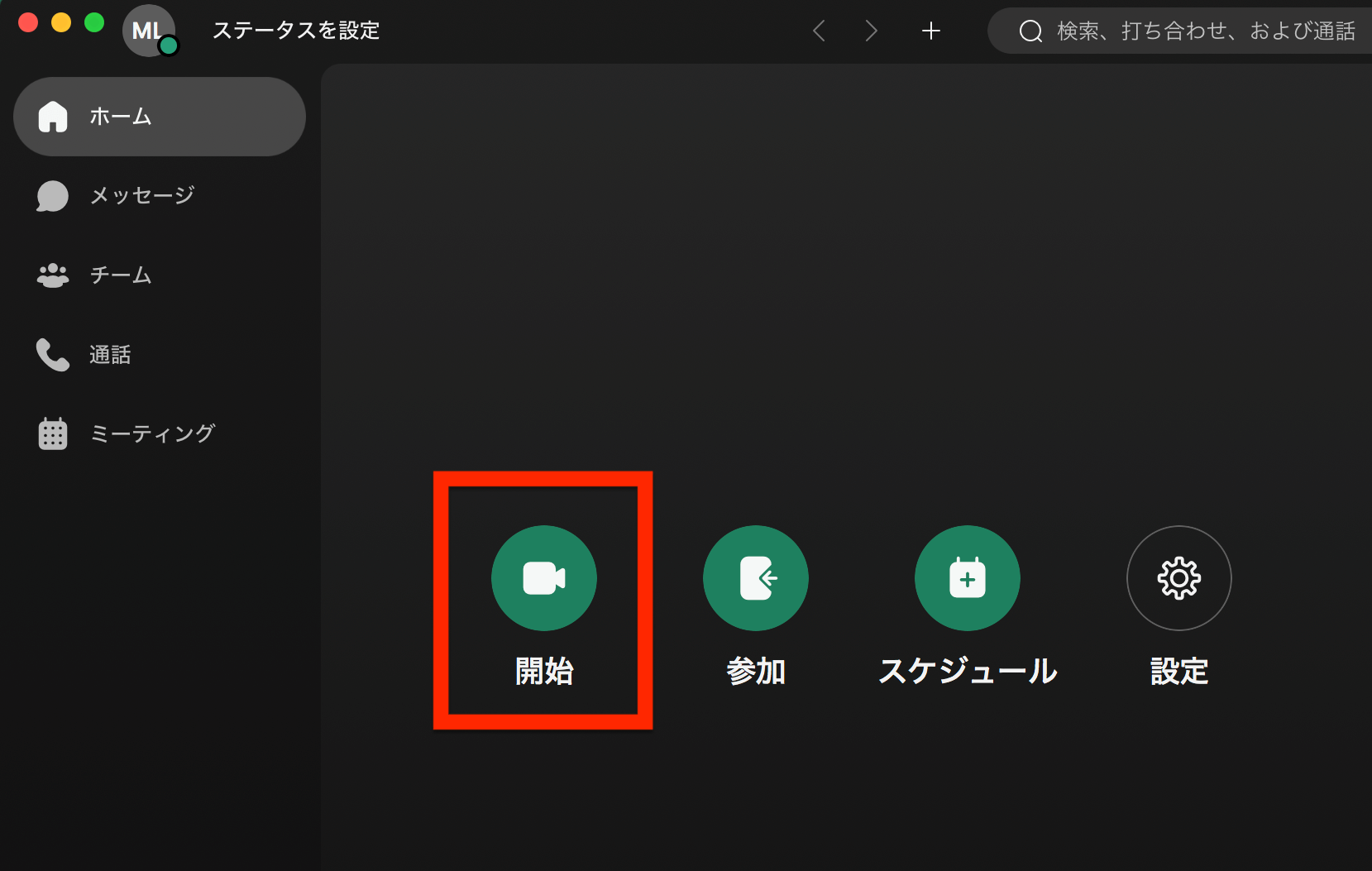Click the スケジュール button label
The width and height of the screenshot is (1372, 871).
tap(967, 672)
